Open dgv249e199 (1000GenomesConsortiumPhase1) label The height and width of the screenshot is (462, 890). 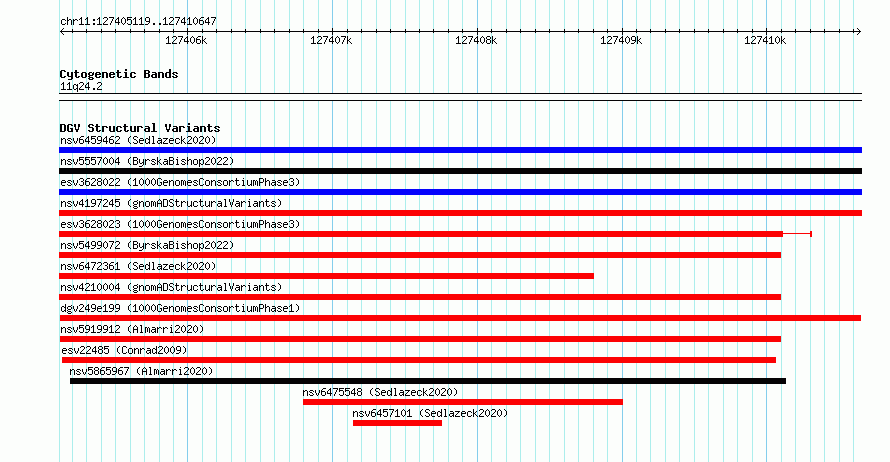pos(180,308)
